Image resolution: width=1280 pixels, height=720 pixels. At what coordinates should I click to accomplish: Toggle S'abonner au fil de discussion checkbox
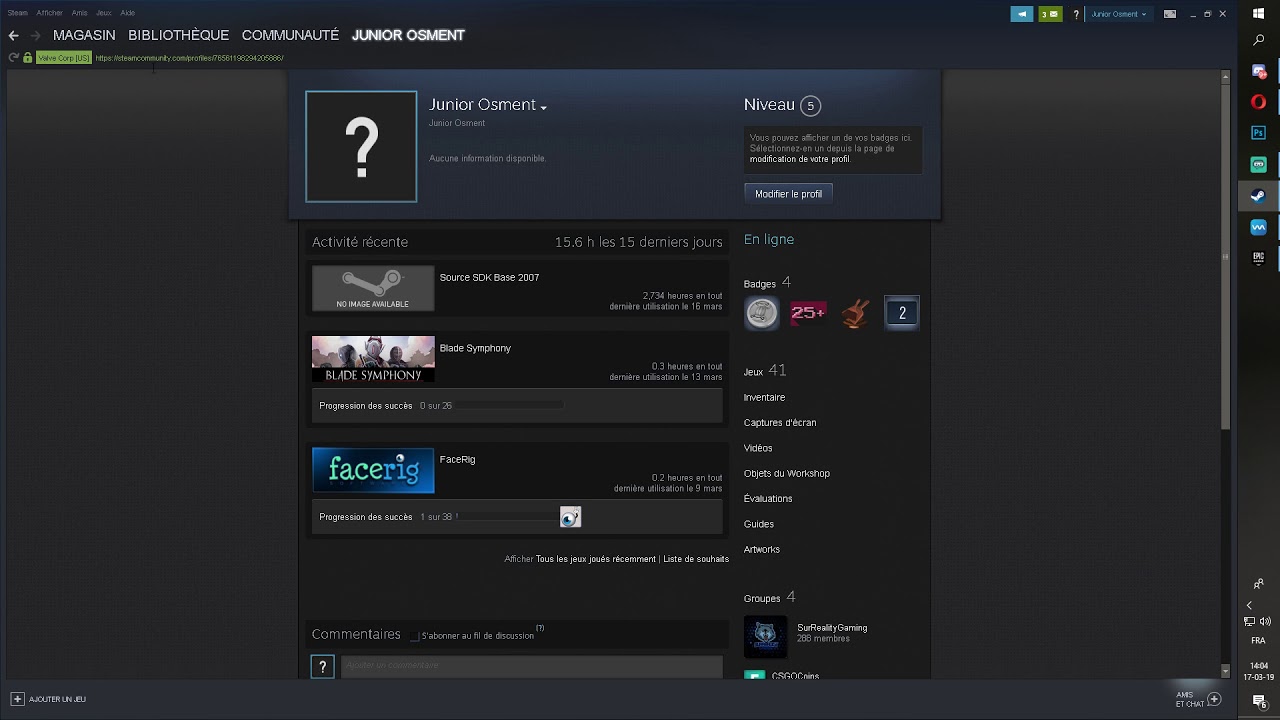tap(415, 636)
